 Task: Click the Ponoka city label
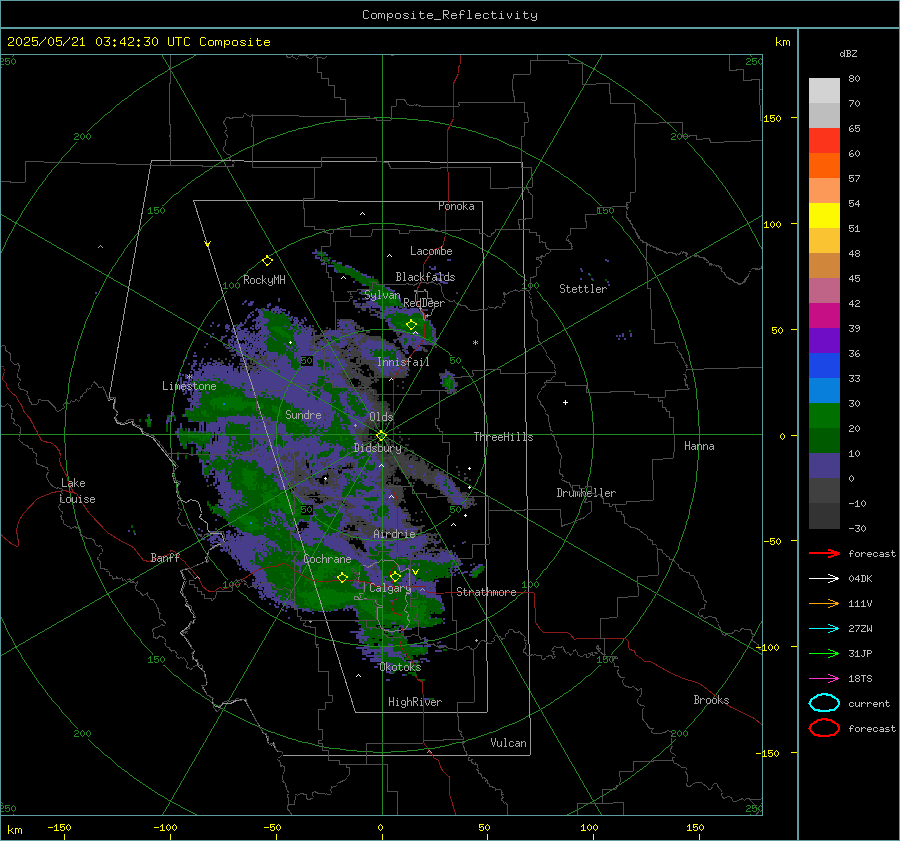(x=456, y=206)
